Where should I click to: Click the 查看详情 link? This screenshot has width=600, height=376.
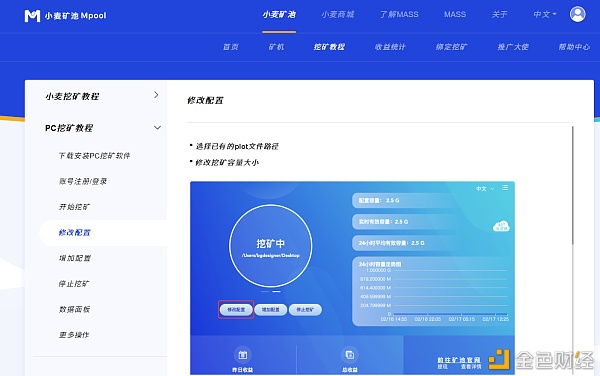point(471,367)
